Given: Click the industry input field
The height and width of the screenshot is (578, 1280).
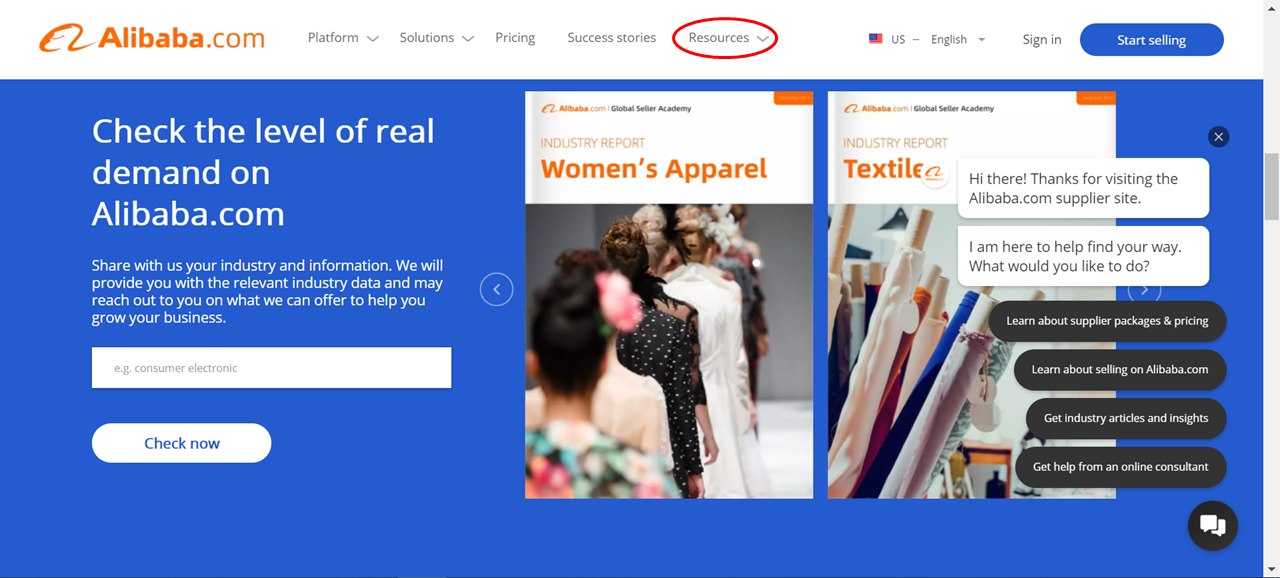Looking at the screenshot, I should point(271,368).
